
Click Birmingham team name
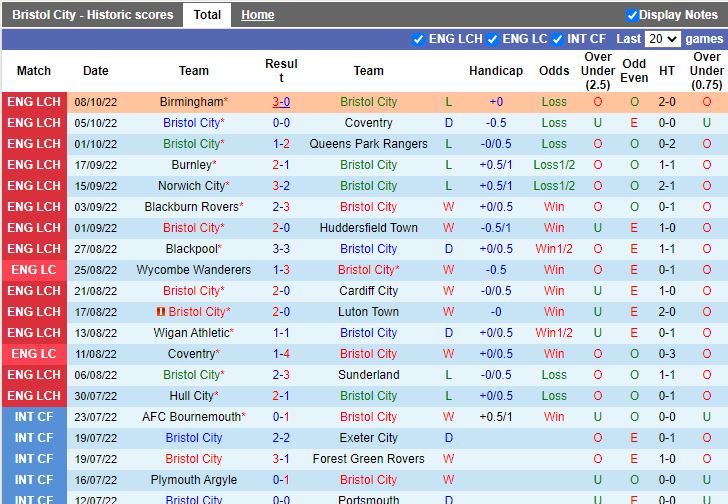(x=191, y=102)
